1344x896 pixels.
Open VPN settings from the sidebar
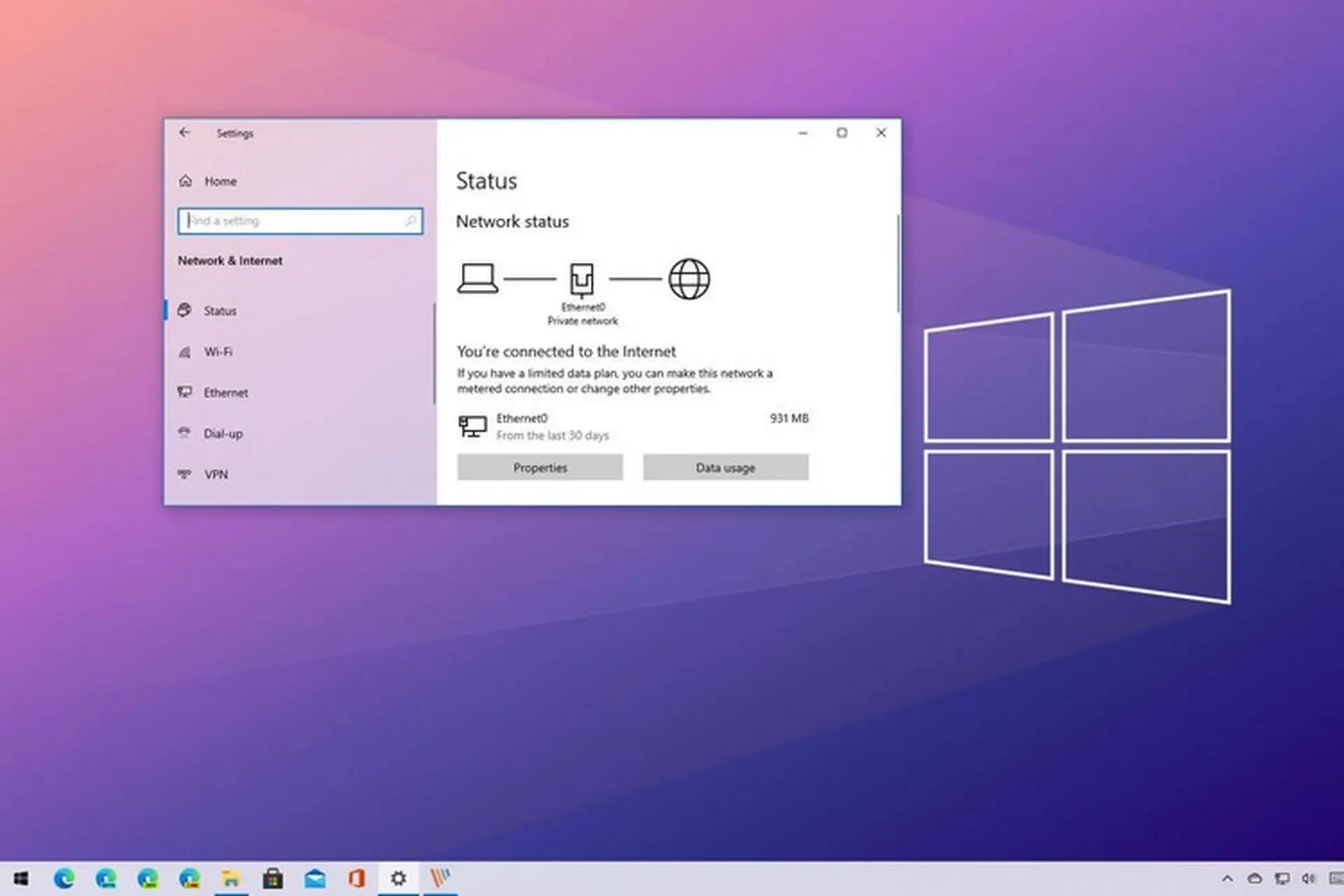click(x=216, y=474)
